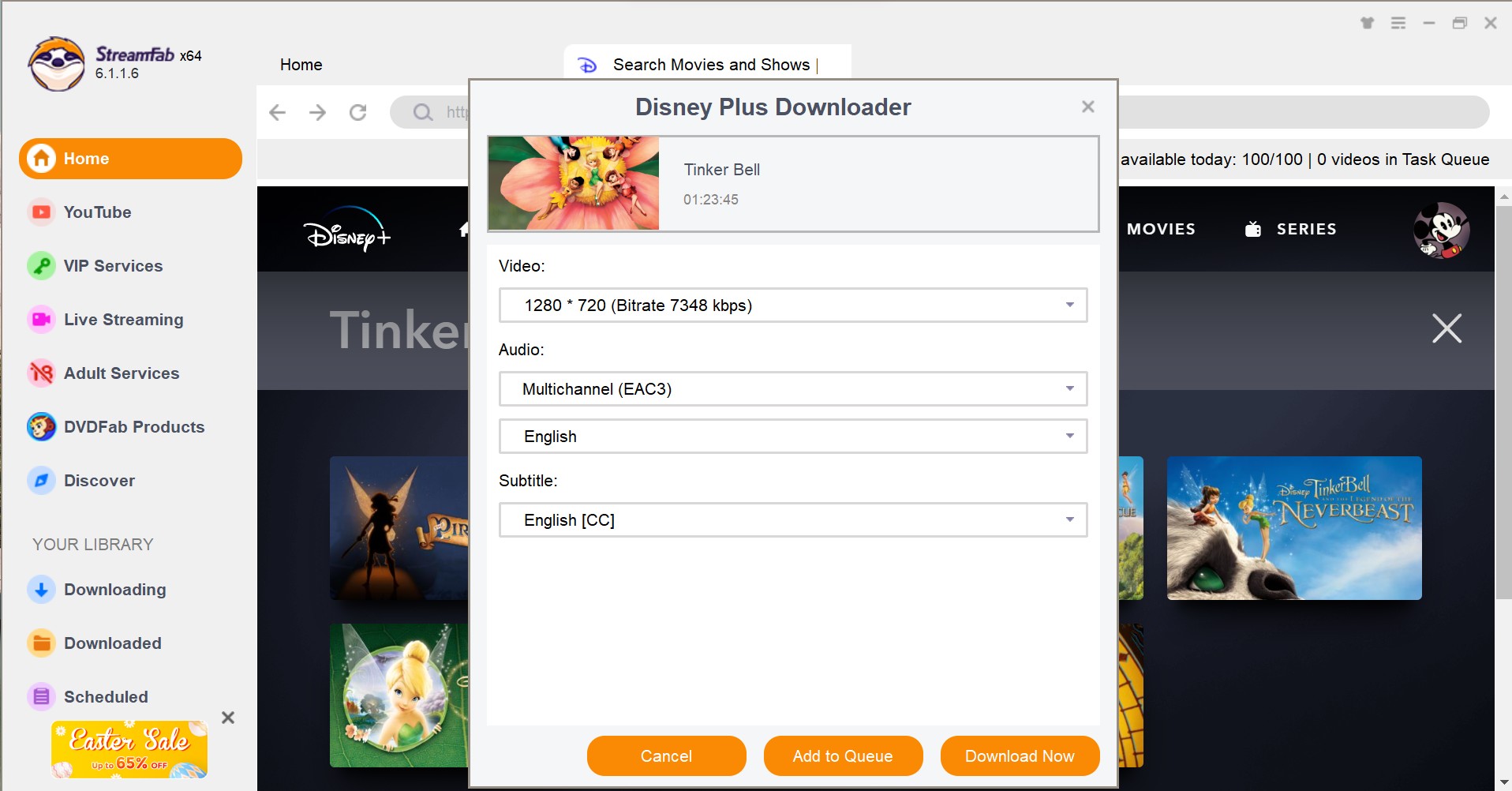1512x791 pixels.
Task: Open Adult Services in sidebar
Action: [122, 373]
